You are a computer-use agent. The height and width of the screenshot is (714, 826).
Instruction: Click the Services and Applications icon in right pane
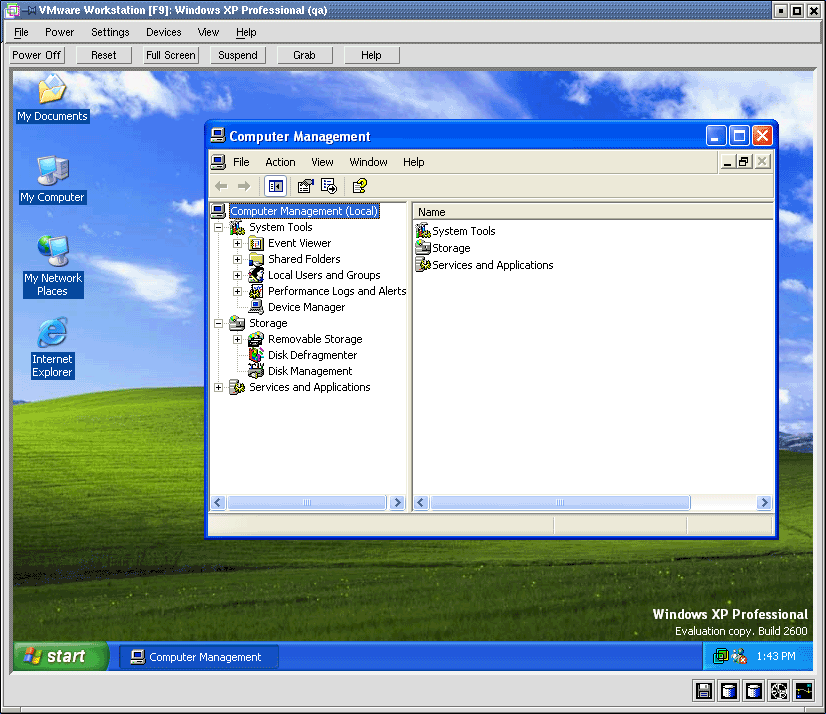click(423, 265)
